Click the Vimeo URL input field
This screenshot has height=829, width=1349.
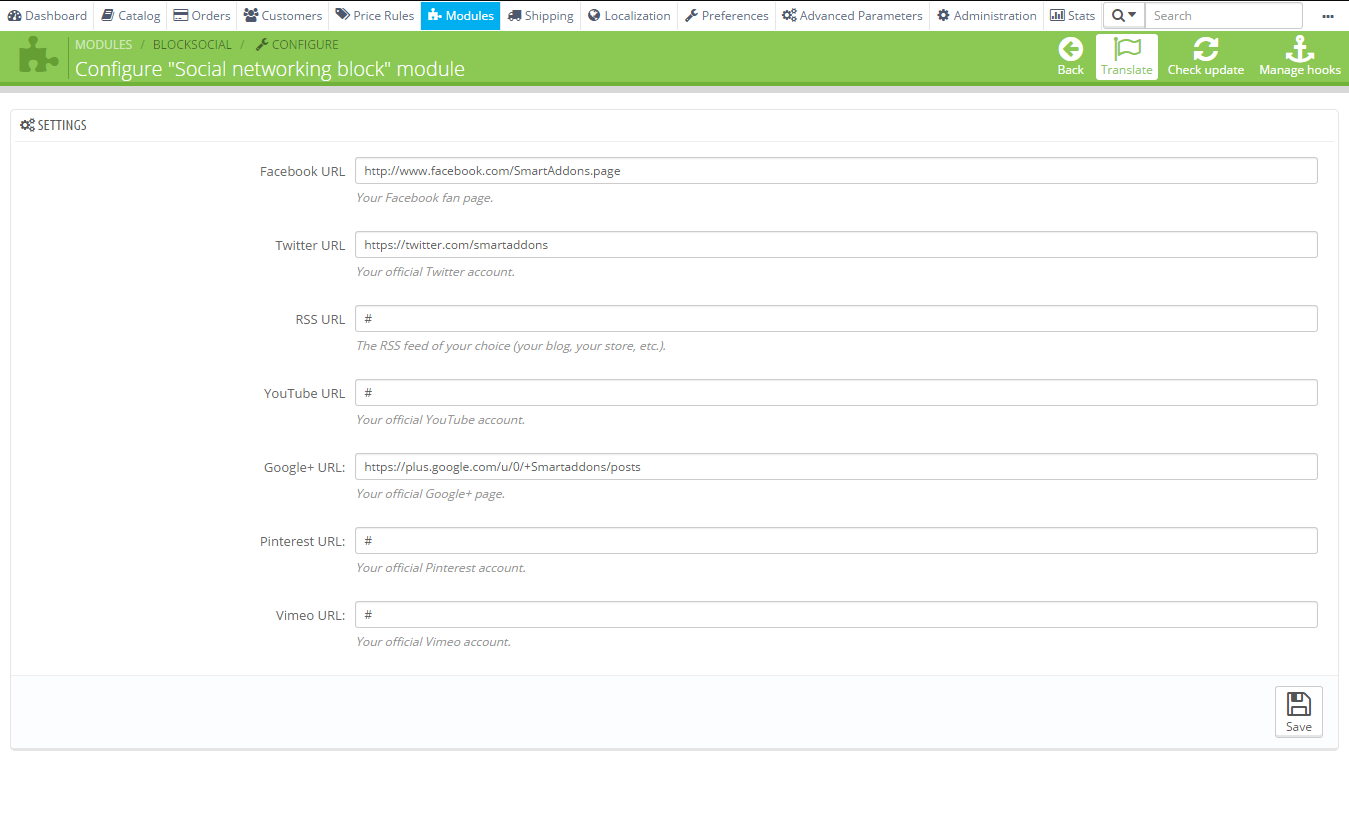[836, 615]
